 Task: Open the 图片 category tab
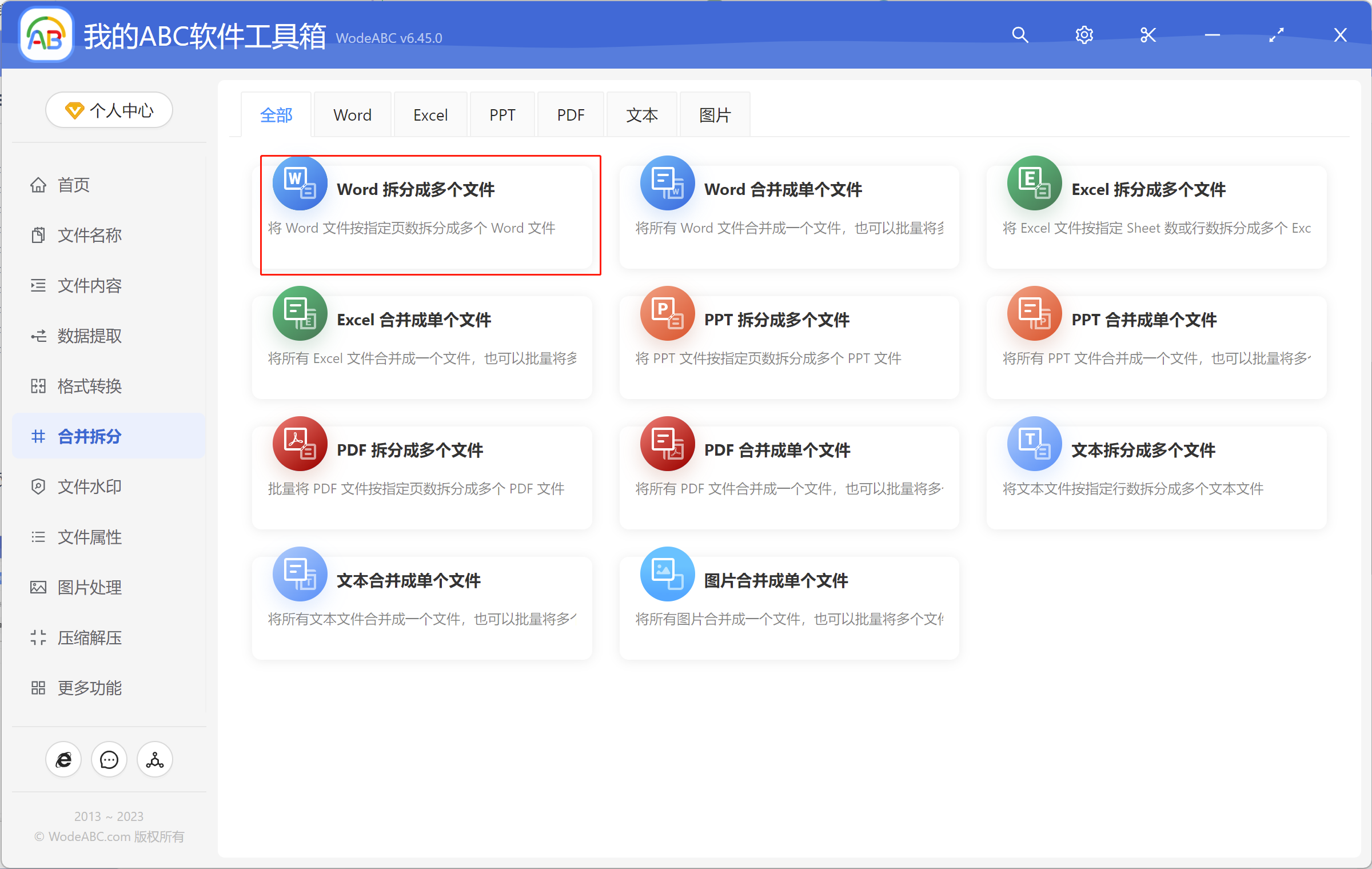(x=714, y=114)
